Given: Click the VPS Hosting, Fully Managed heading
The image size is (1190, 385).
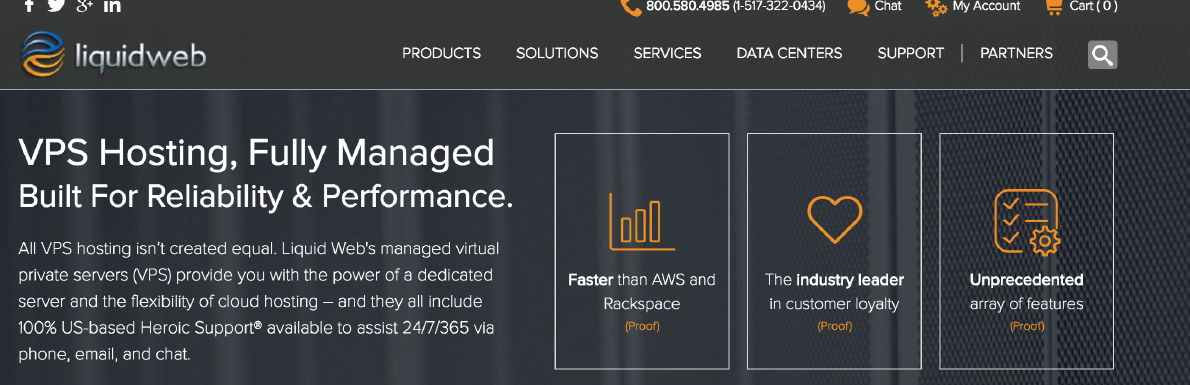Looking at the screenshot, I should click(x=257, y=154).
